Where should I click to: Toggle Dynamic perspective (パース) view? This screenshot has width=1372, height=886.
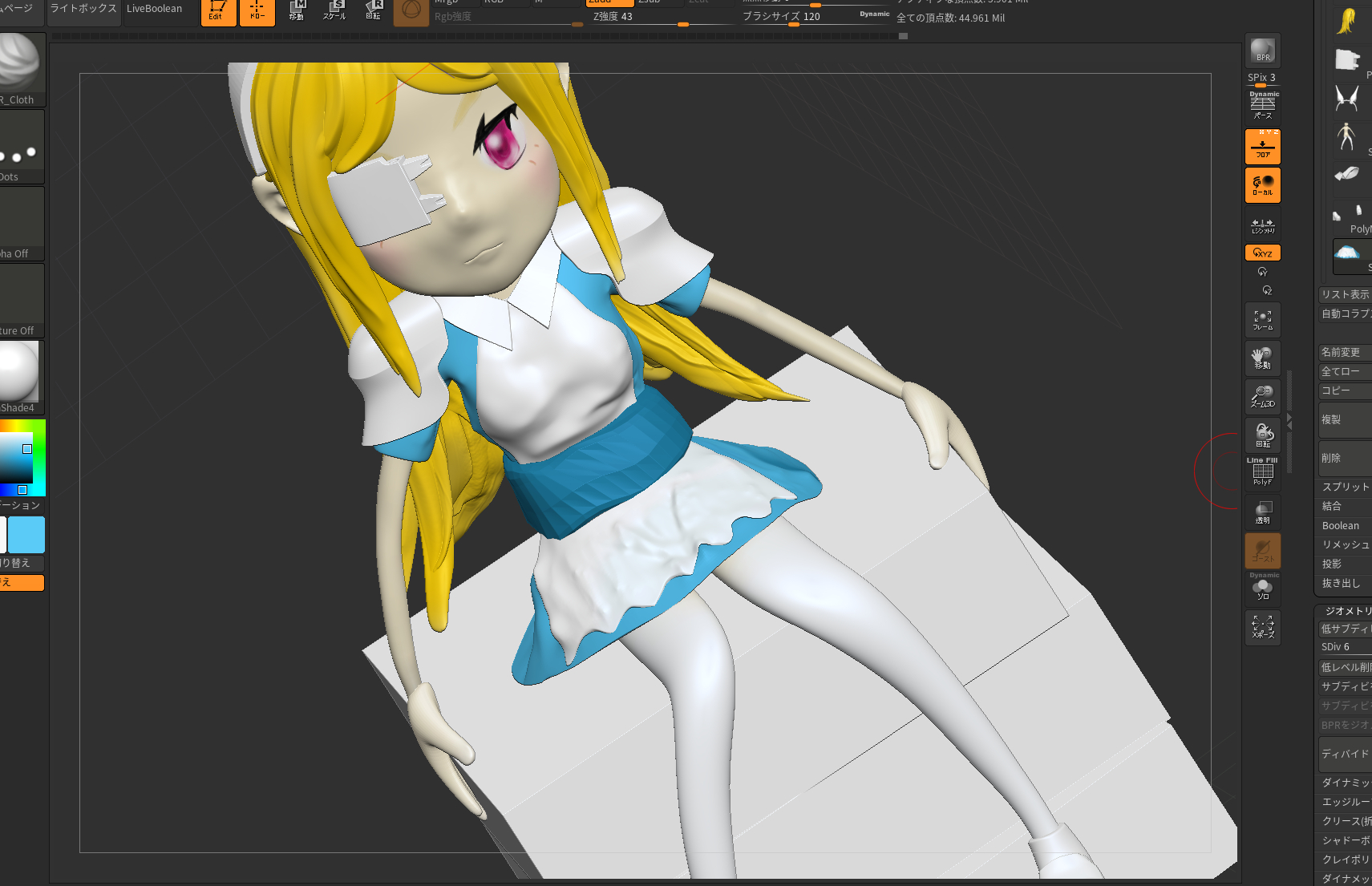[x=1263, y=106]
